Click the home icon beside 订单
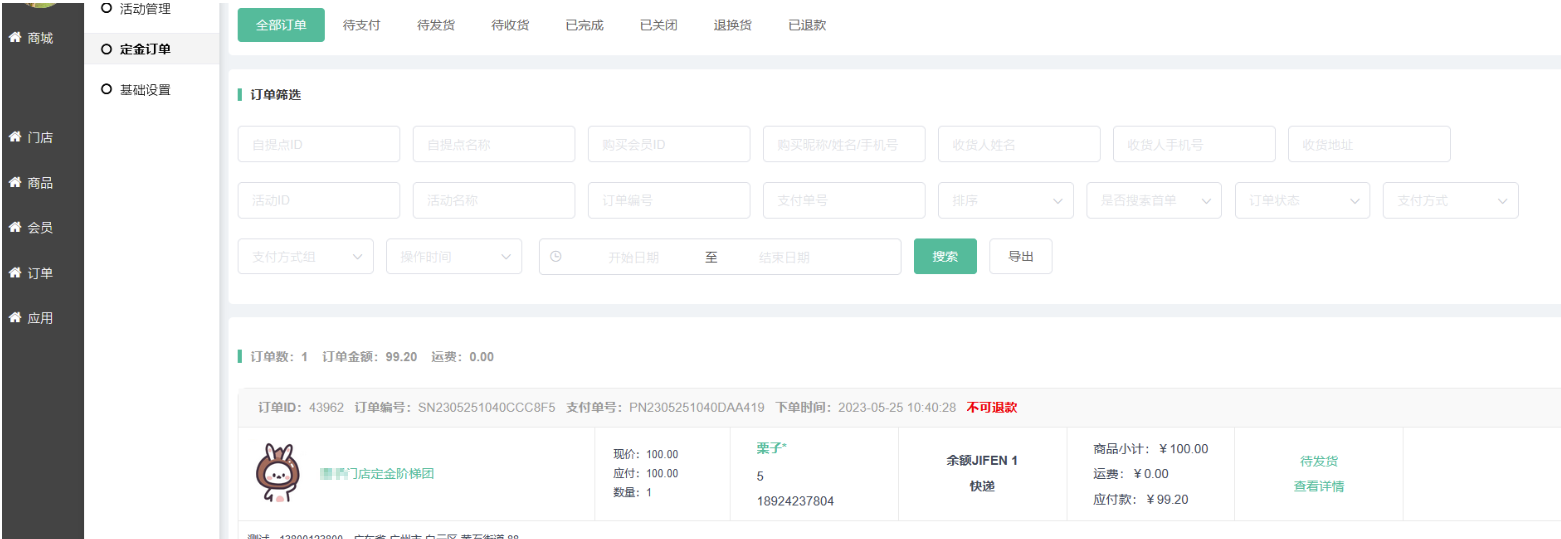 [x=15, y=273]
